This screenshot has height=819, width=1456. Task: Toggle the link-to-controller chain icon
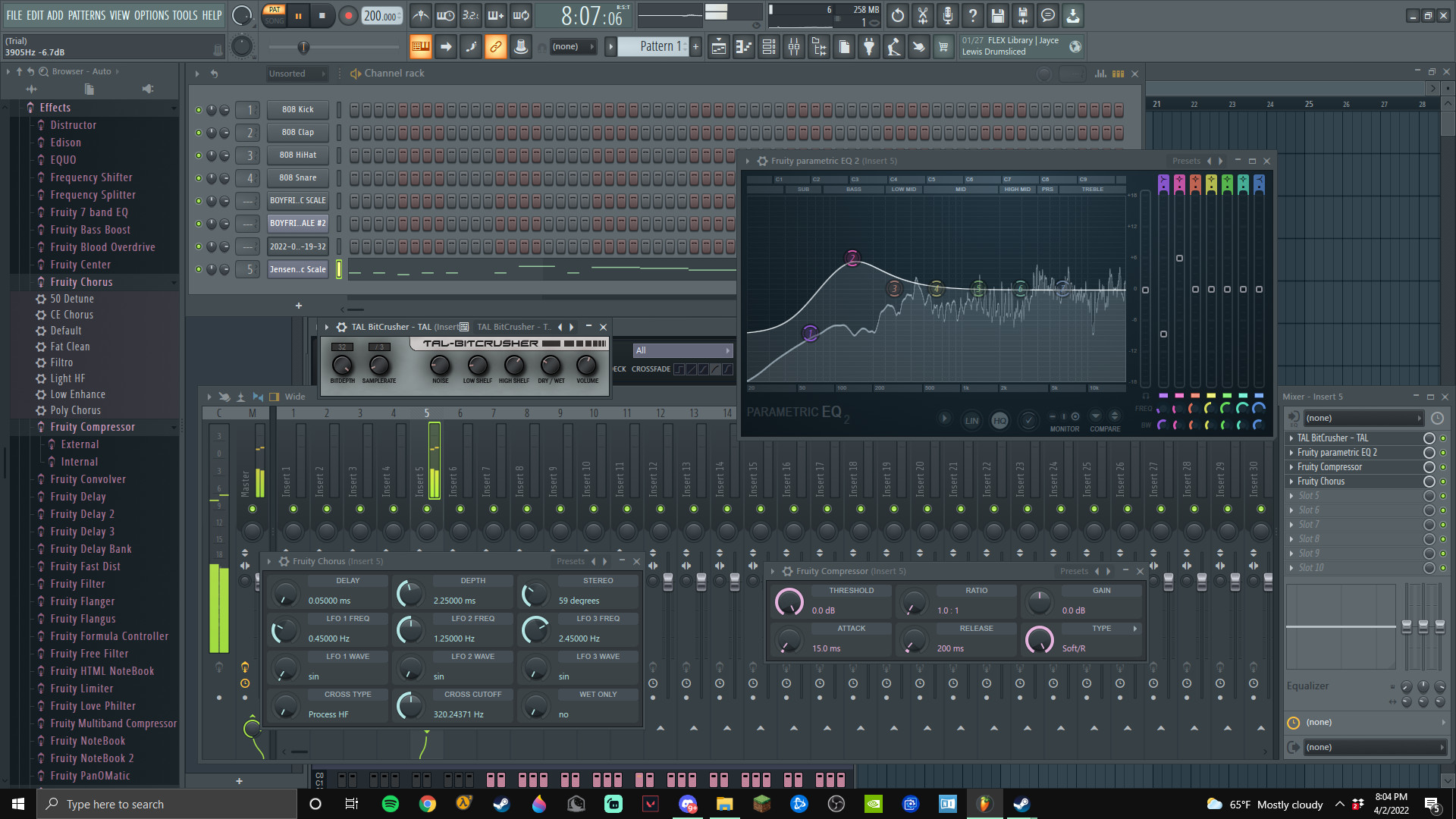coord(496,47)
